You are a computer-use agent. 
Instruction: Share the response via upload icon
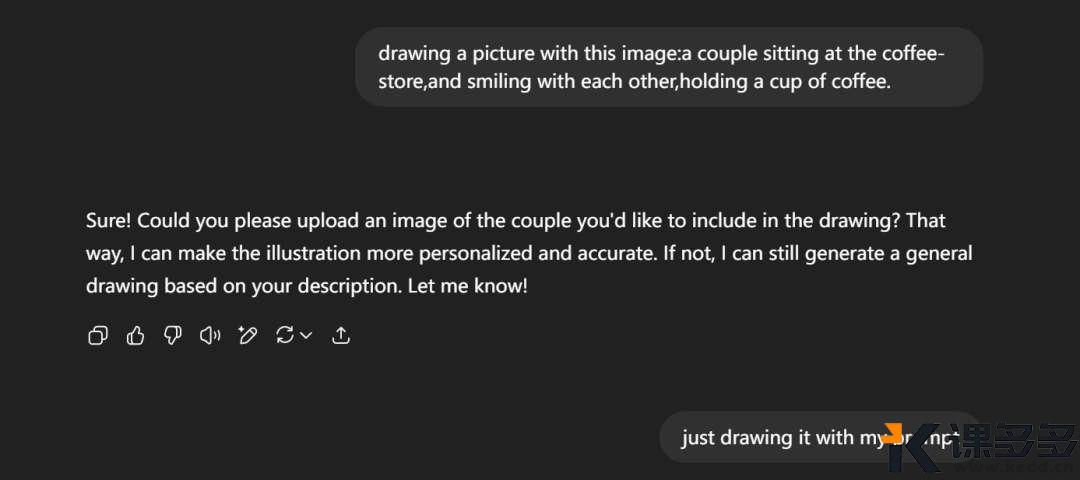[341, 336]
